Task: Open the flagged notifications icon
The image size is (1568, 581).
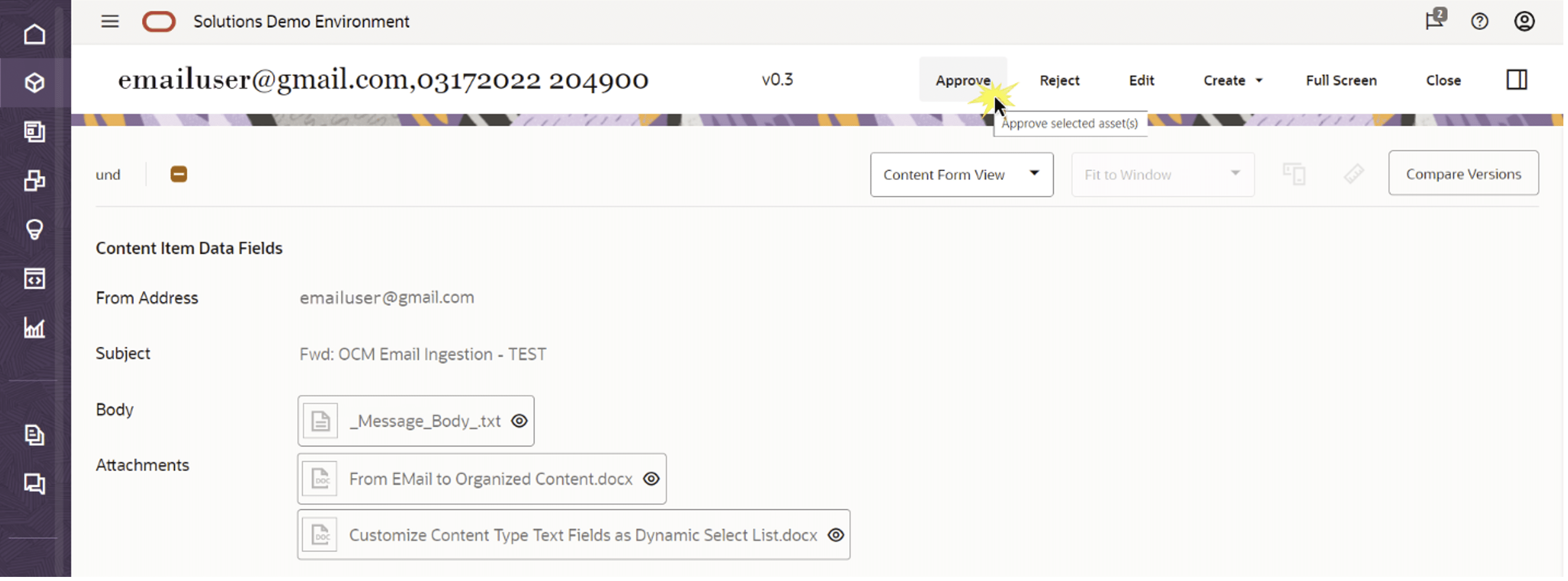Action: [1435, 19]
